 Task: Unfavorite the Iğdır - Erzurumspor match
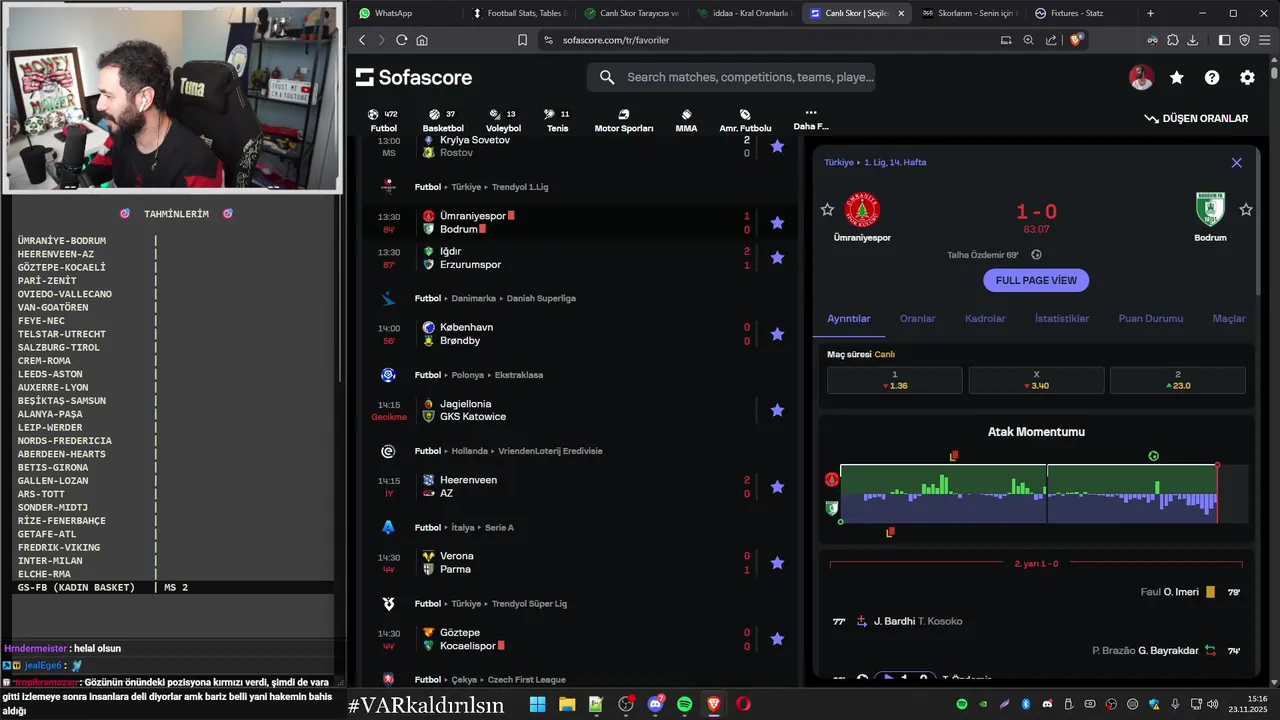[x=777, y=258]
